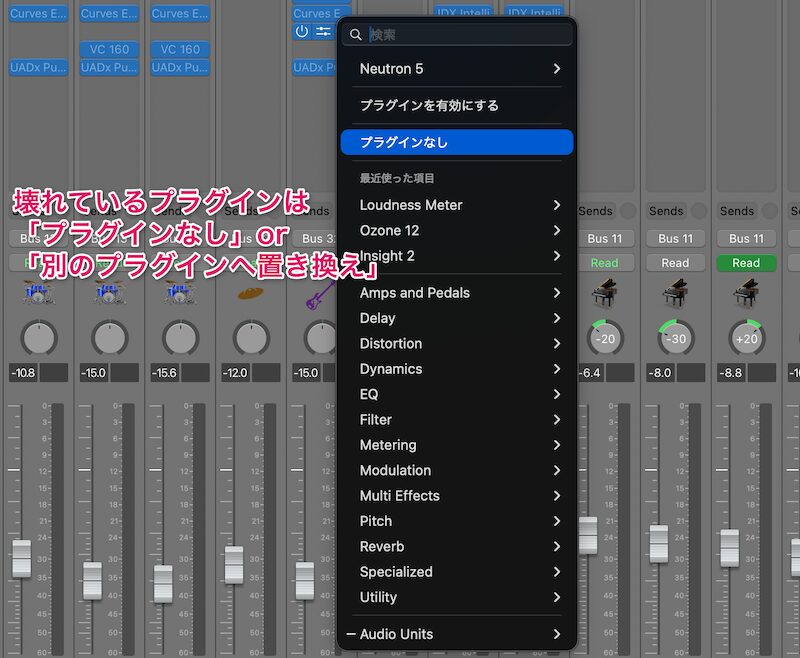This screenshot has height=658, width=800.
Task: Toggle the Sends circle left of rightmost Sends
Action: 770,211
